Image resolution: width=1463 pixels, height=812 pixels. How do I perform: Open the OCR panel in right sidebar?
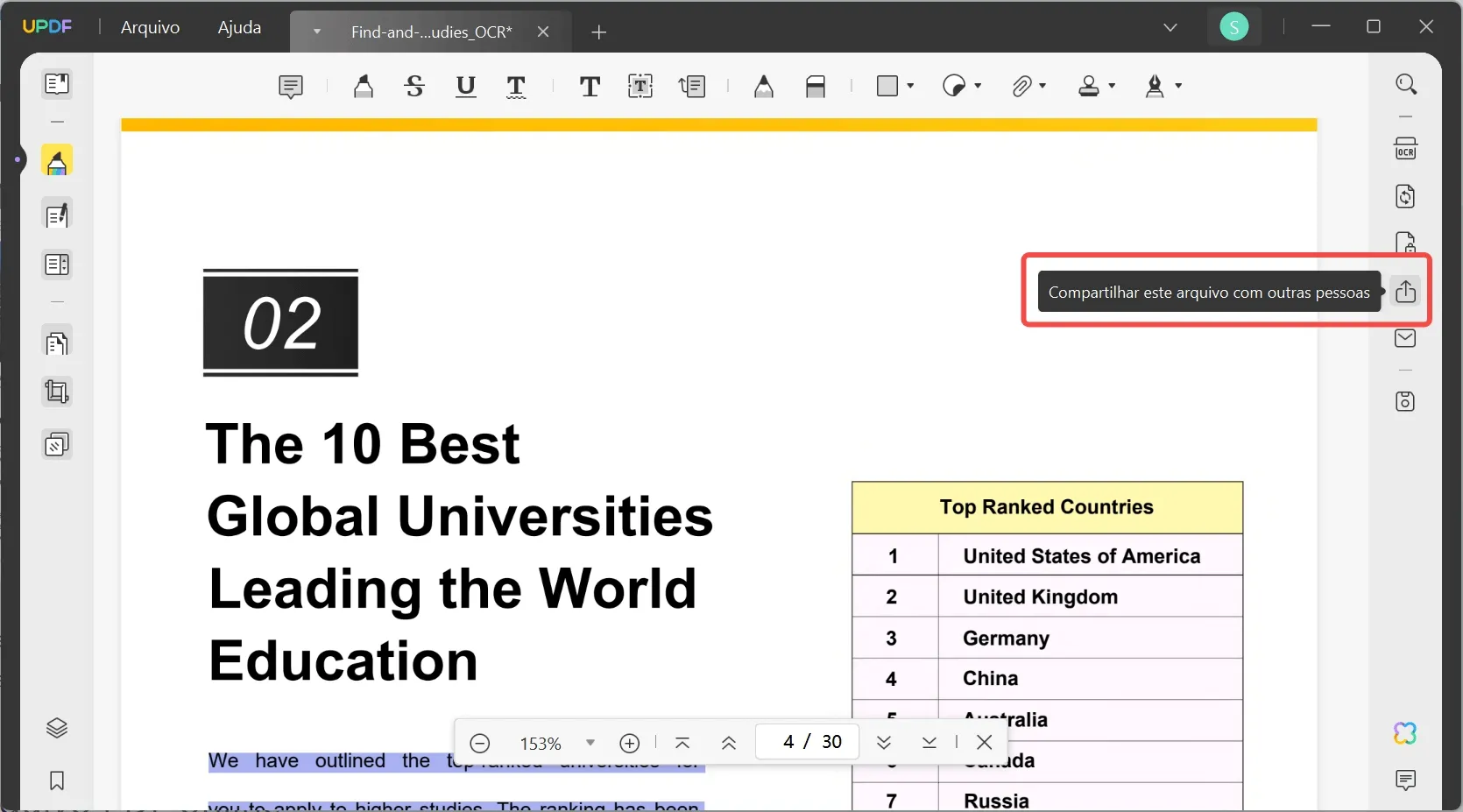1406,148
